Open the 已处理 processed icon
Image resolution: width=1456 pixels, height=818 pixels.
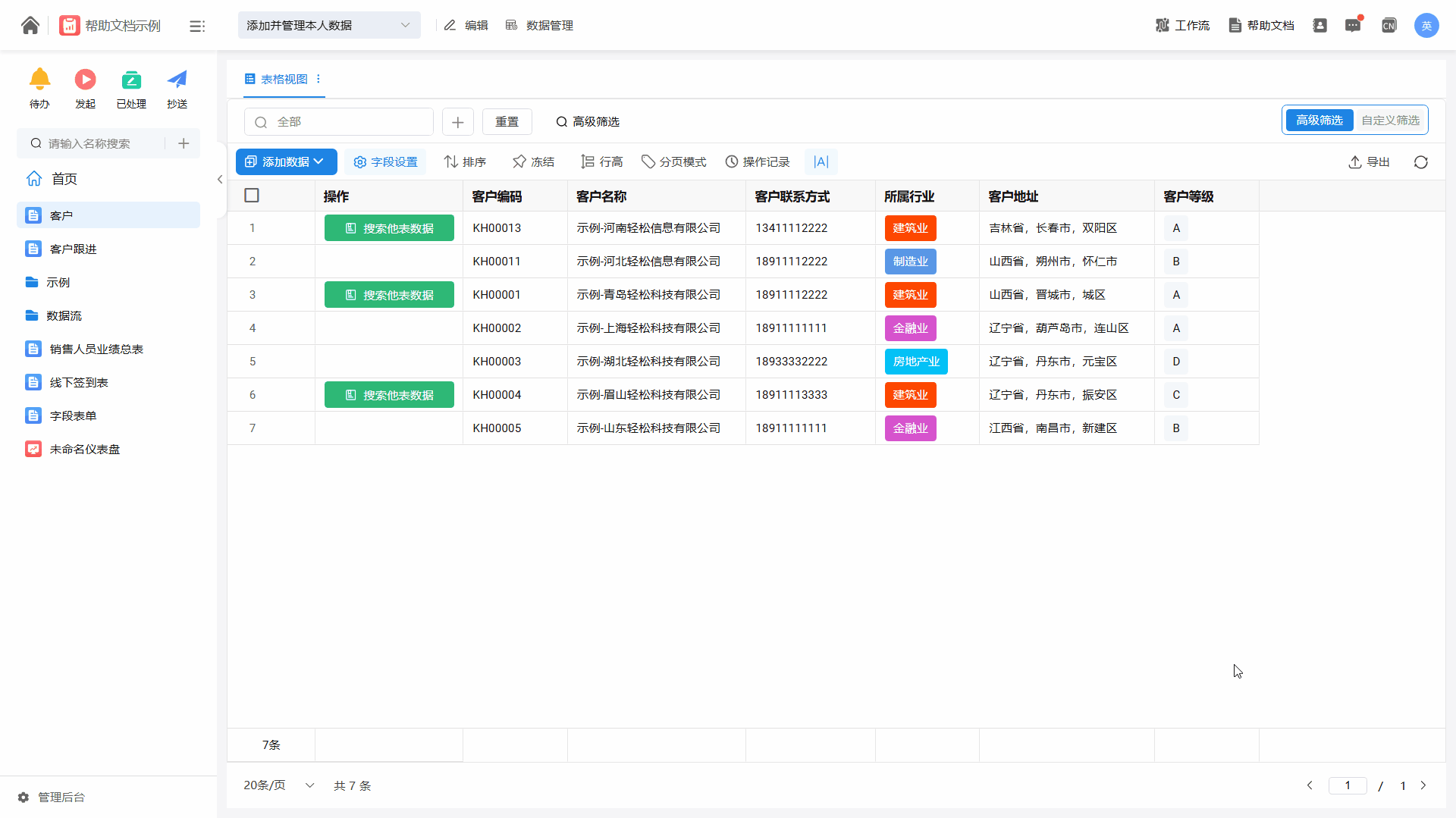coord(131,80)
